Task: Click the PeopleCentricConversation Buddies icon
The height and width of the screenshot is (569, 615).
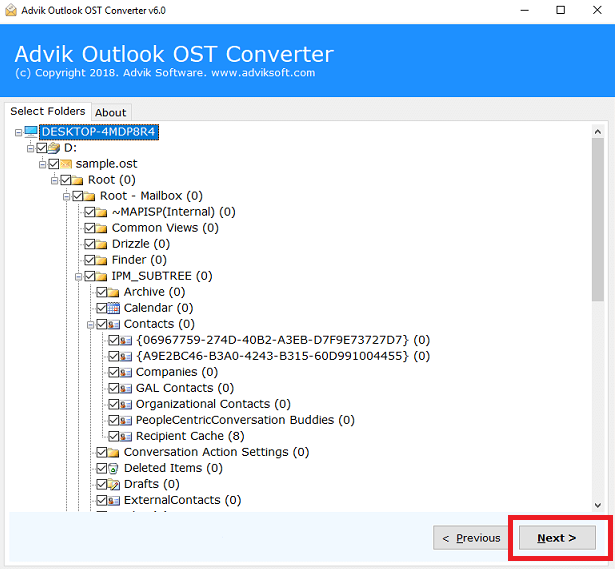Action: (126, 420)
